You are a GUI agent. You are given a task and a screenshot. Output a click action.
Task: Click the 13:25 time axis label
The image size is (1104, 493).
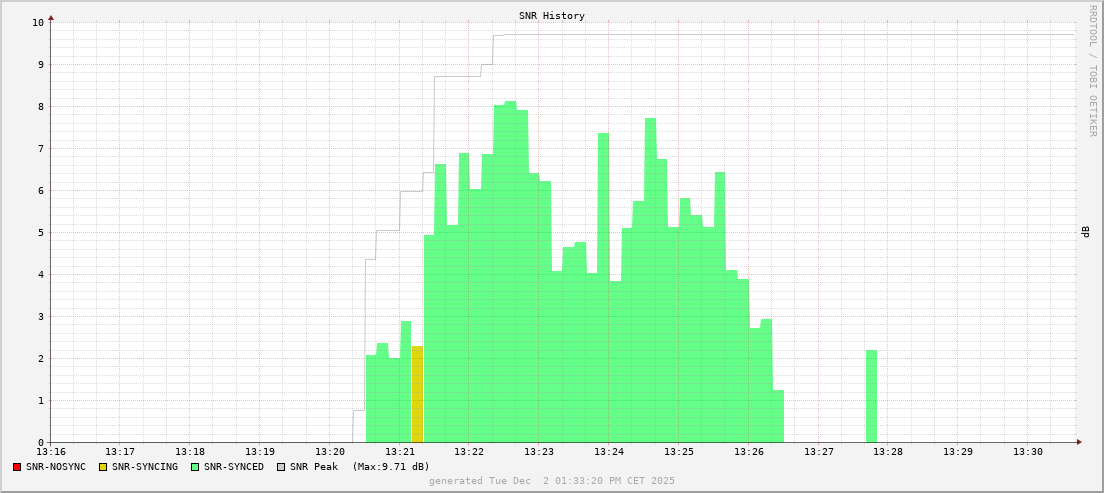pyautogui.click(x=679, y=453)
